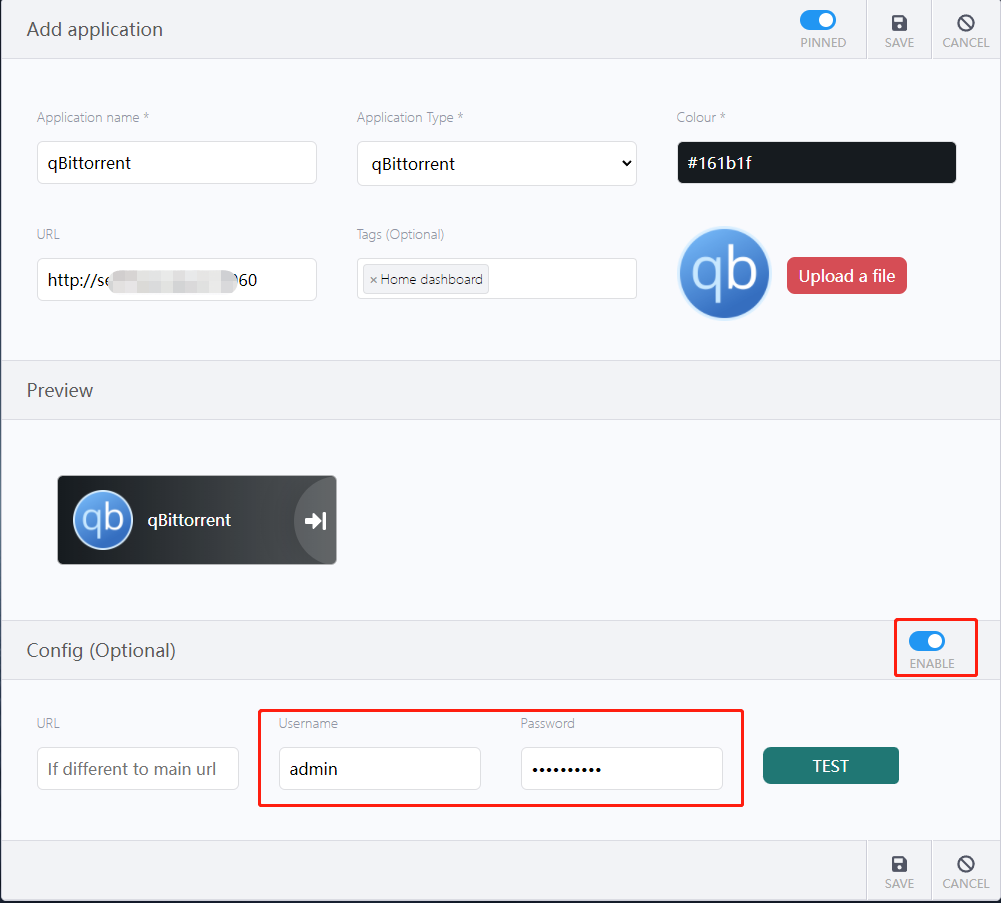The height and width of the screenshot is (903, 1001).
Task: Click the Password input field
Action: (x=621, y=769)
